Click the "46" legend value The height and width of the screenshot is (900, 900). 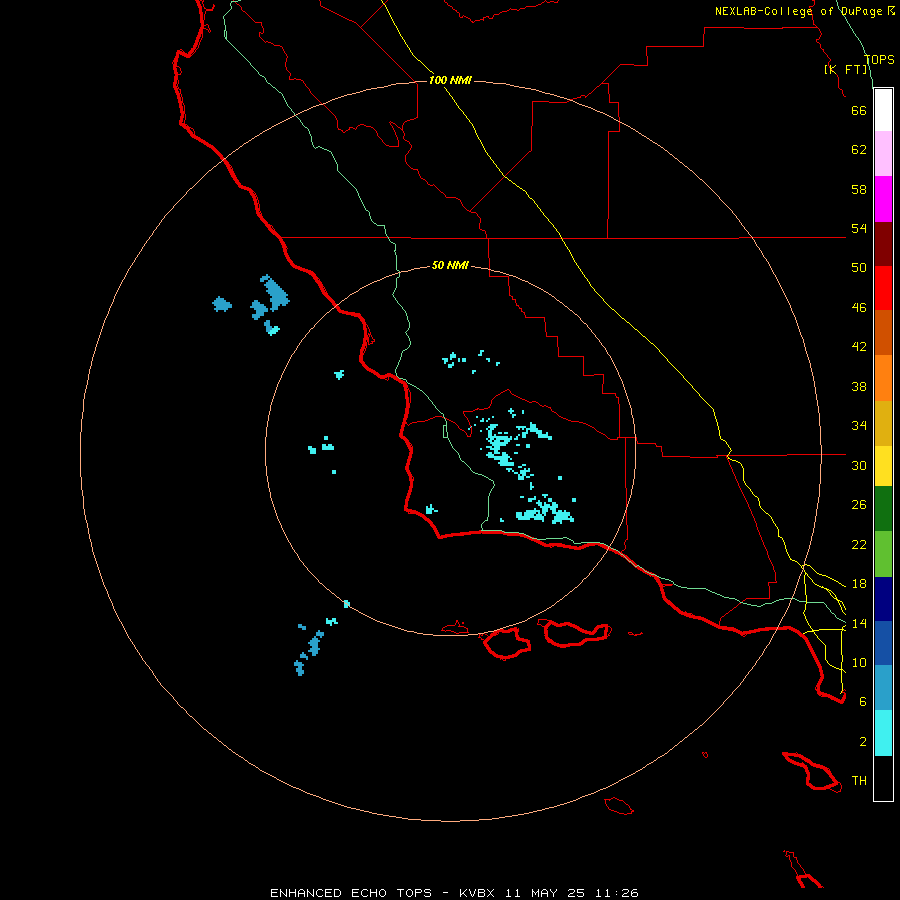859,308
